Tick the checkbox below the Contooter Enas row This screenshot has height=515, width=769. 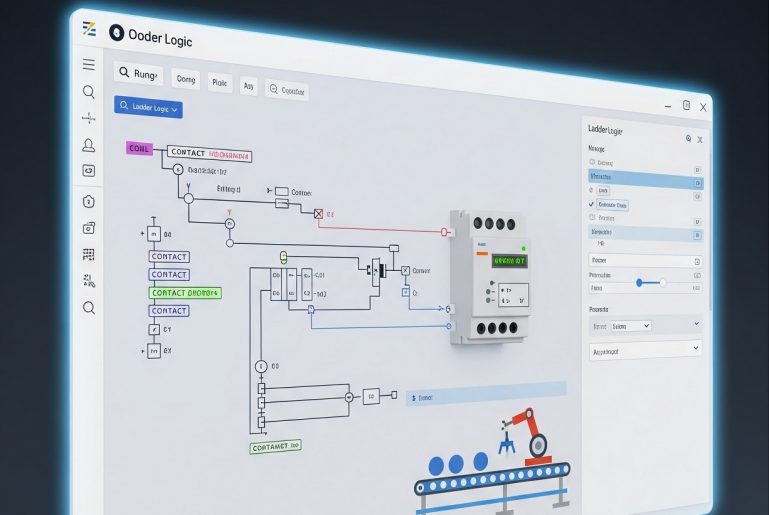point(592,217)
